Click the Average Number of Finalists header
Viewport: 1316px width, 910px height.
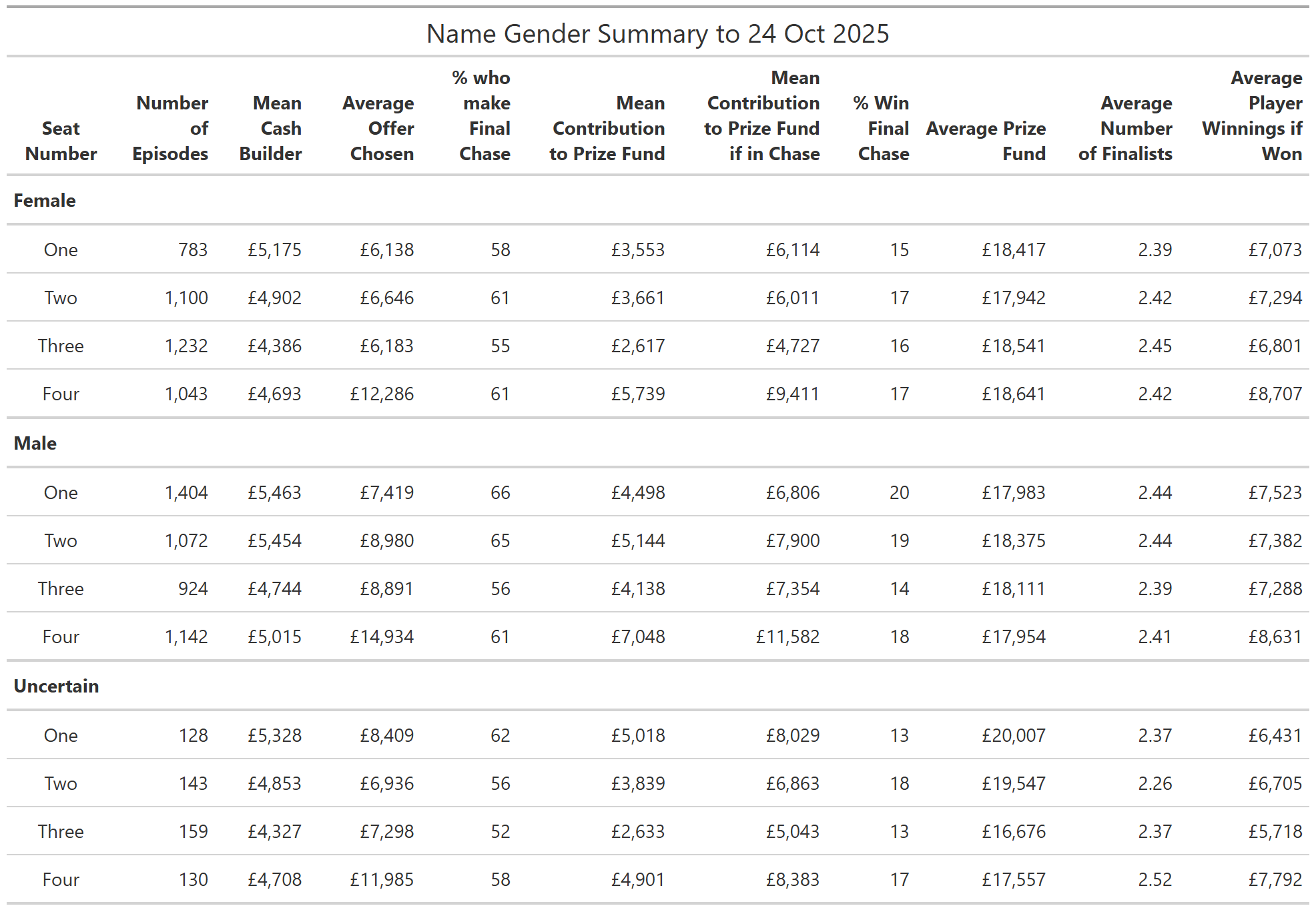pos(1126,128)
